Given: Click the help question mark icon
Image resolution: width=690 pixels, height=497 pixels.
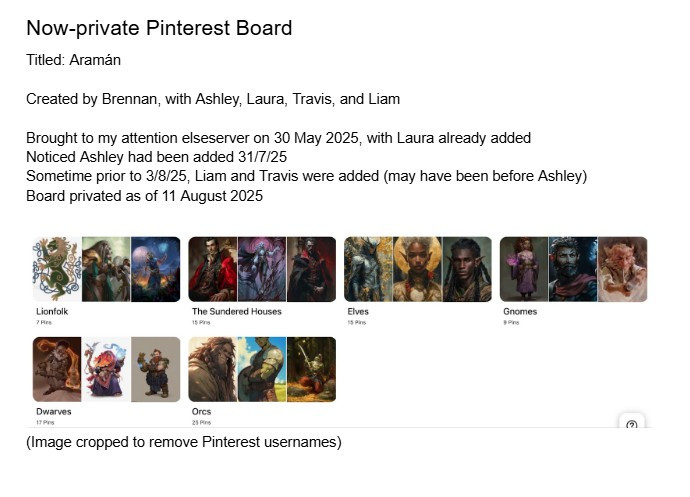Looking at the screenshot, I should pos(632,424).
